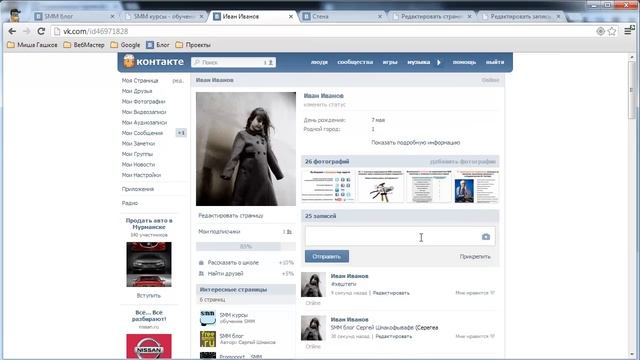Open Мои Видеозаписи in sidebar

pyautogui.click(x=144, y=112)
